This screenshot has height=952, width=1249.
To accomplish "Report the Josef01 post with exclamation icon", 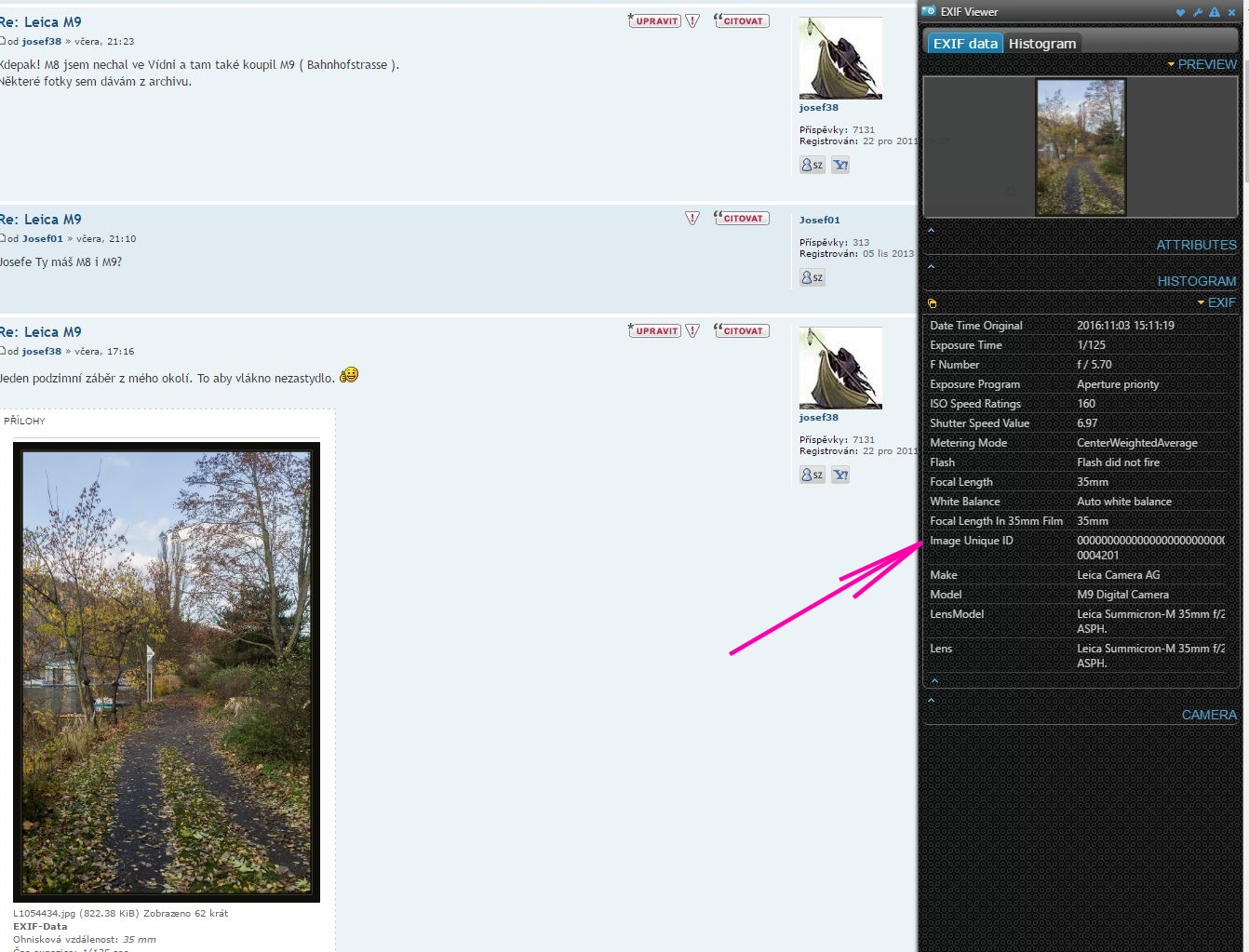I will coord(692,218).
